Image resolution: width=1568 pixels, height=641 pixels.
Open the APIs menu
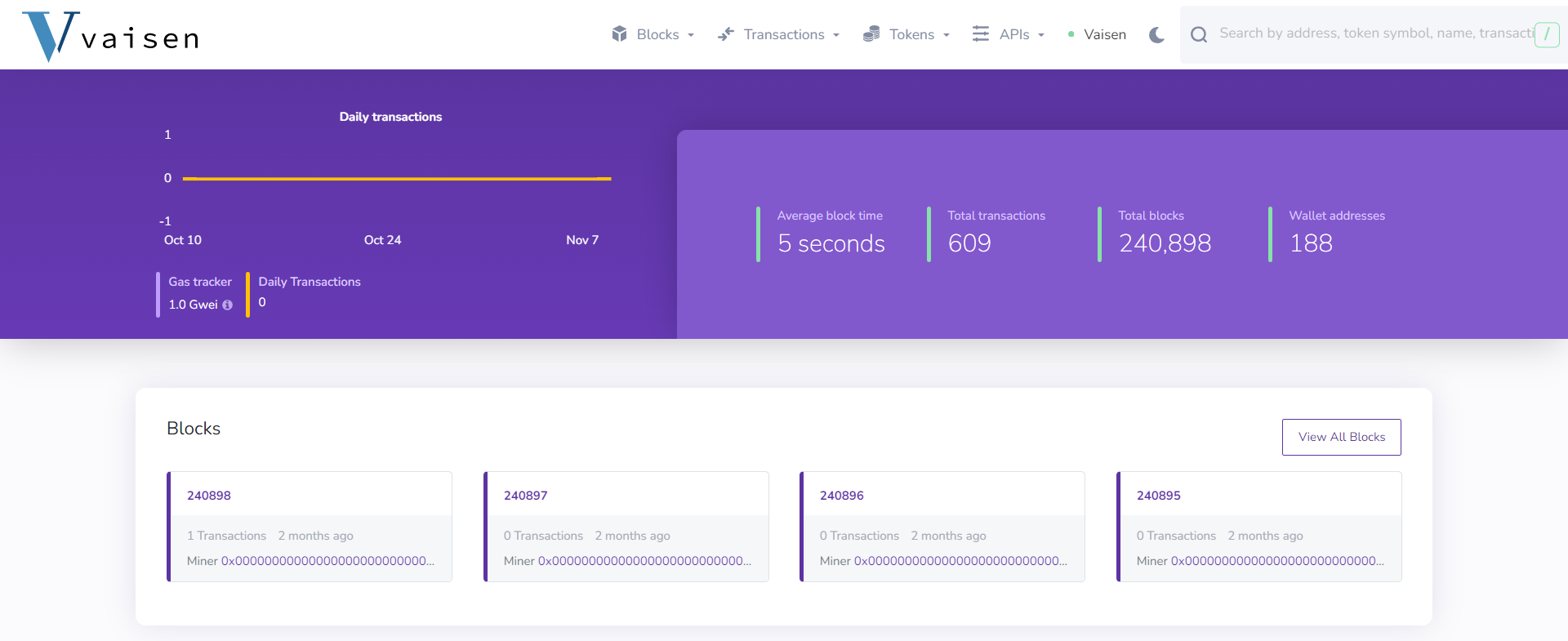click(x=1014, y=34)
